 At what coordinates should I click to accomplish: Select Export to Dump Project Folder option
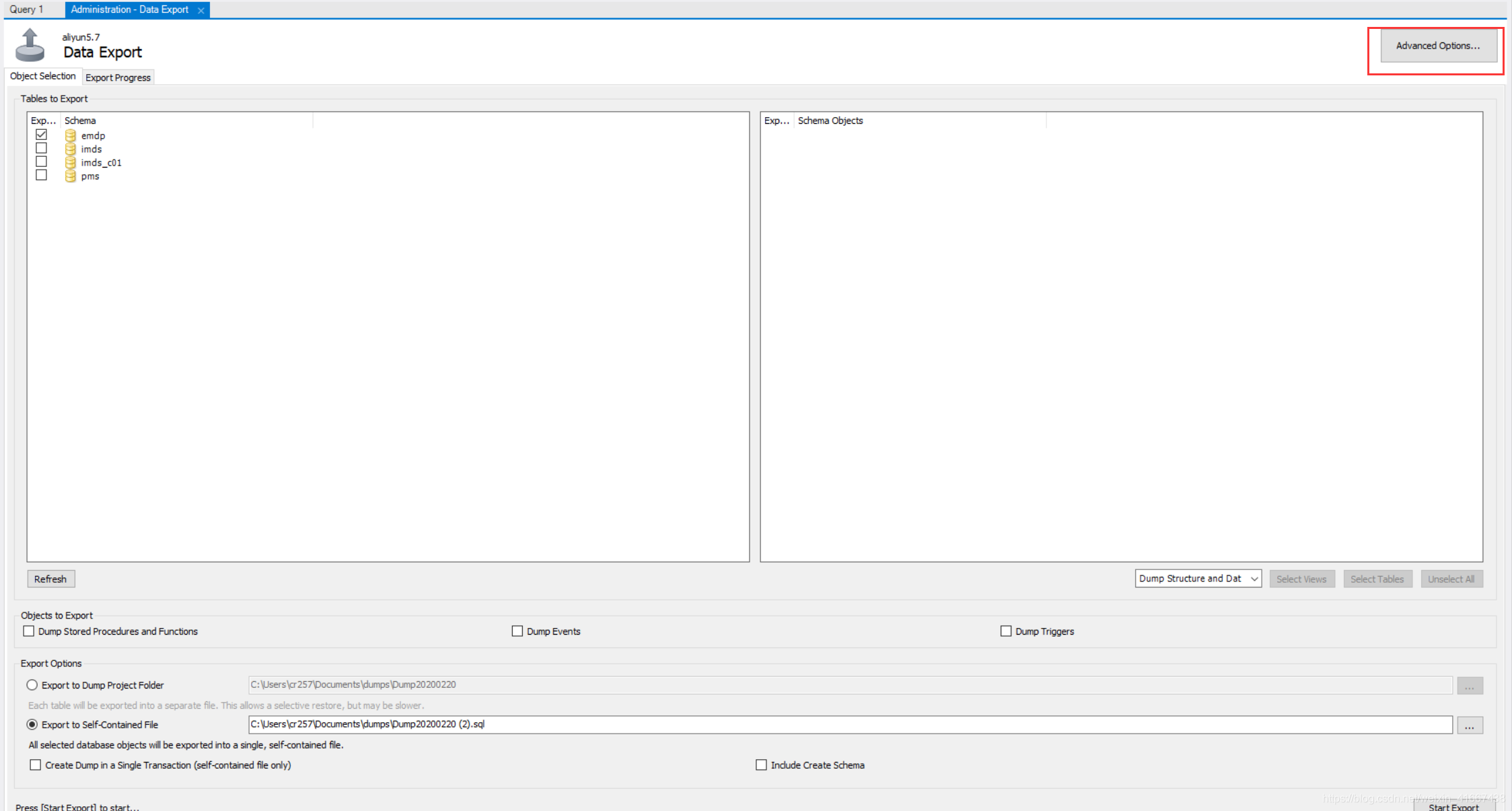click(32, 685)
